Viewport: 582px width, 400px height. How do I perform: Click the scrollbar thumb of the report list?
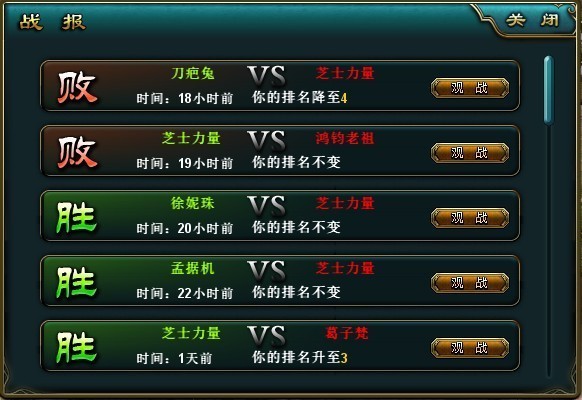(548, 90)
